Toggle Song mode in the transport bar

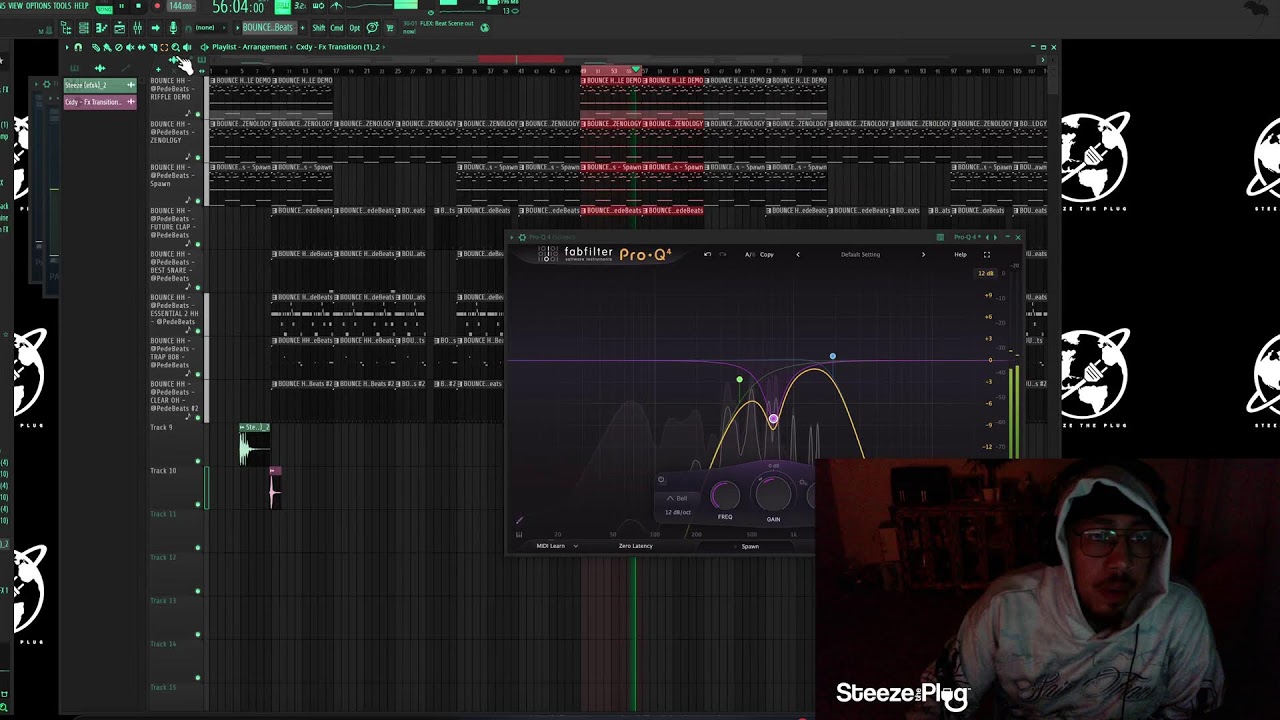tap(103, 8)
